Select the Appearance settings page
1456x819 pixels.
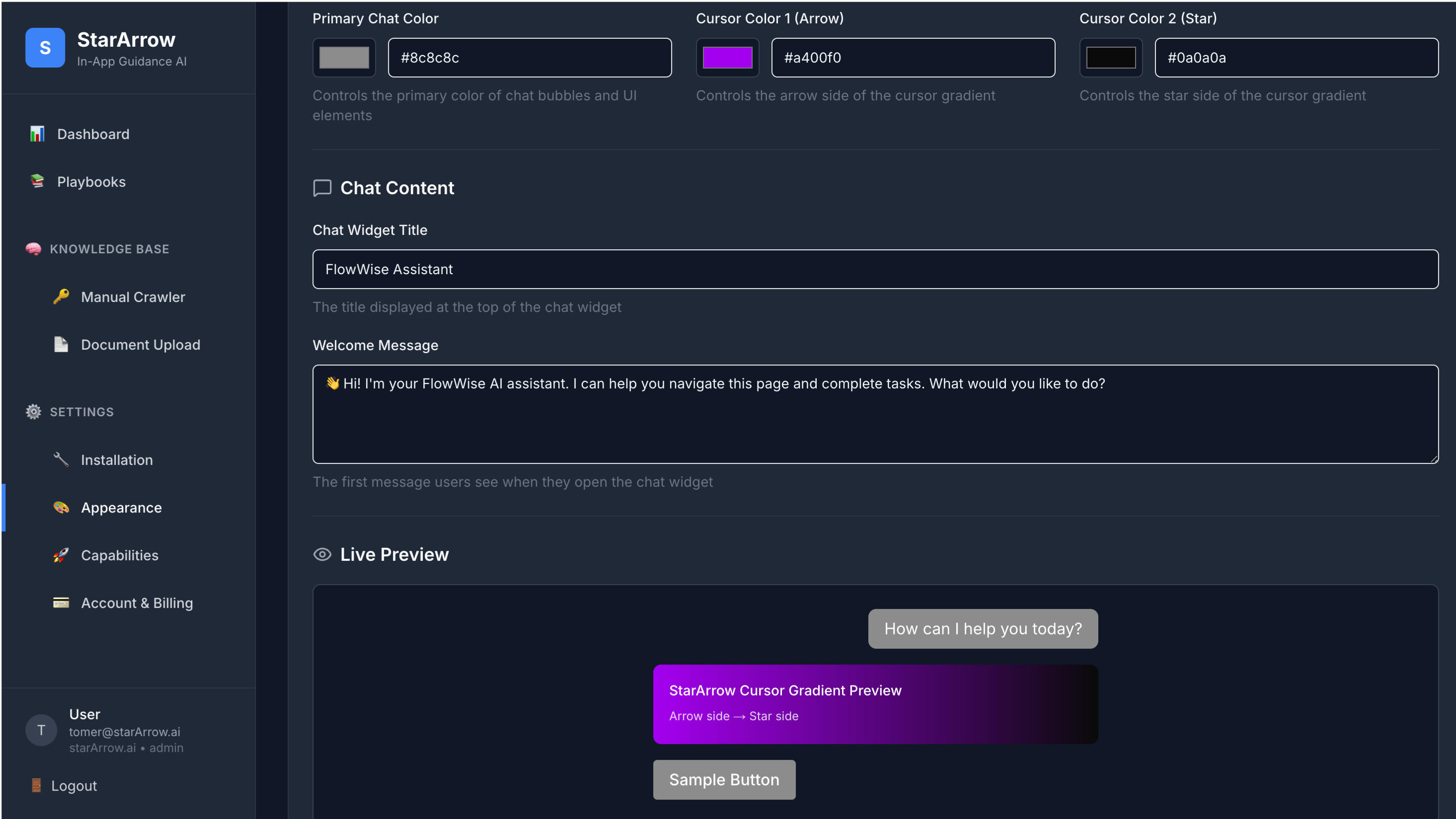point(121,508)
